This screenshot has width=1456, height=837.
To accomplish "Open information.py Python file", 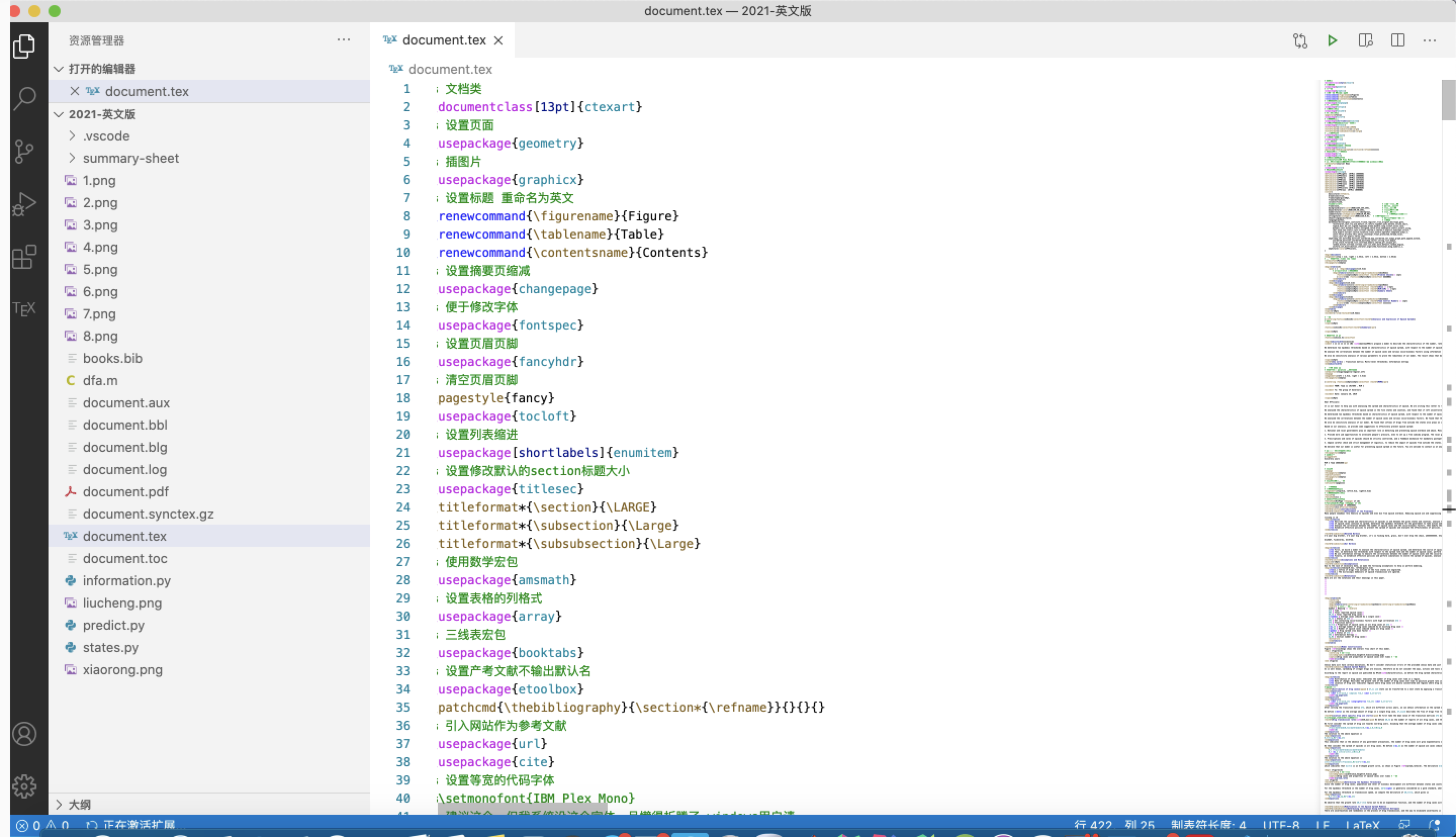I will [209, 581].
